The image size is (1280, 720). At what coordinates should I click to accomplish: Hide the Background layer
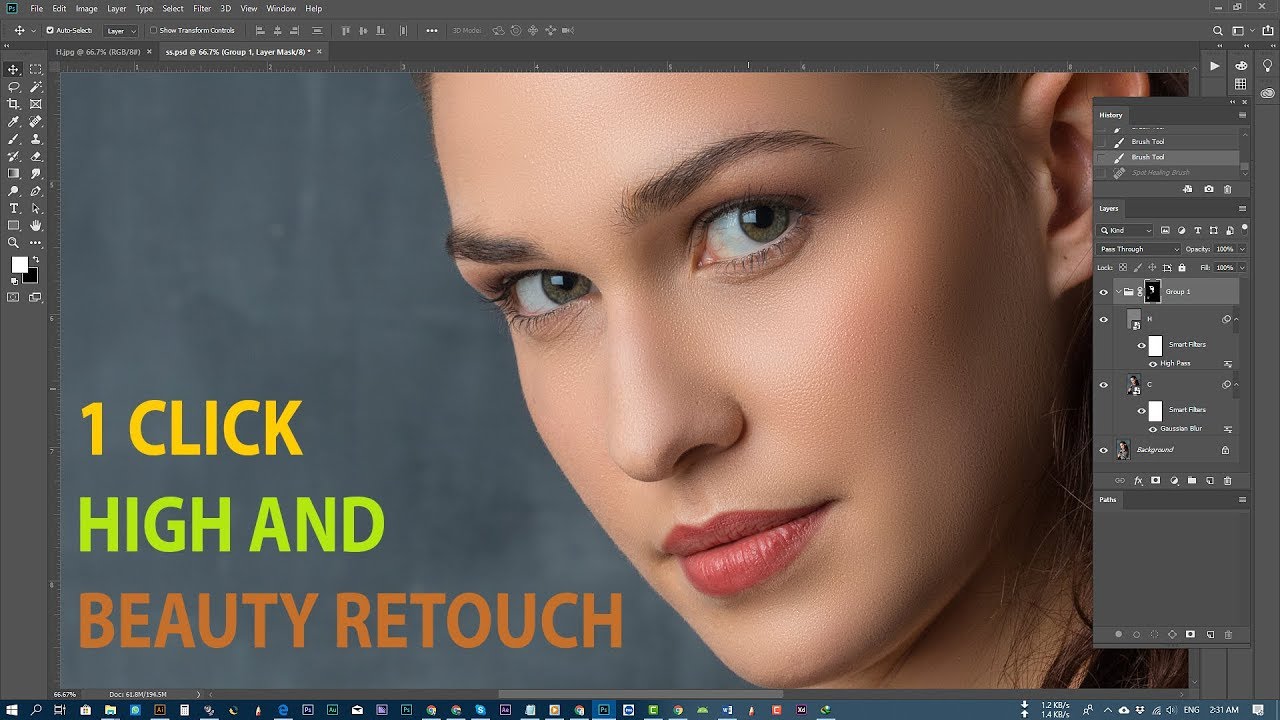coord(1104,449)
